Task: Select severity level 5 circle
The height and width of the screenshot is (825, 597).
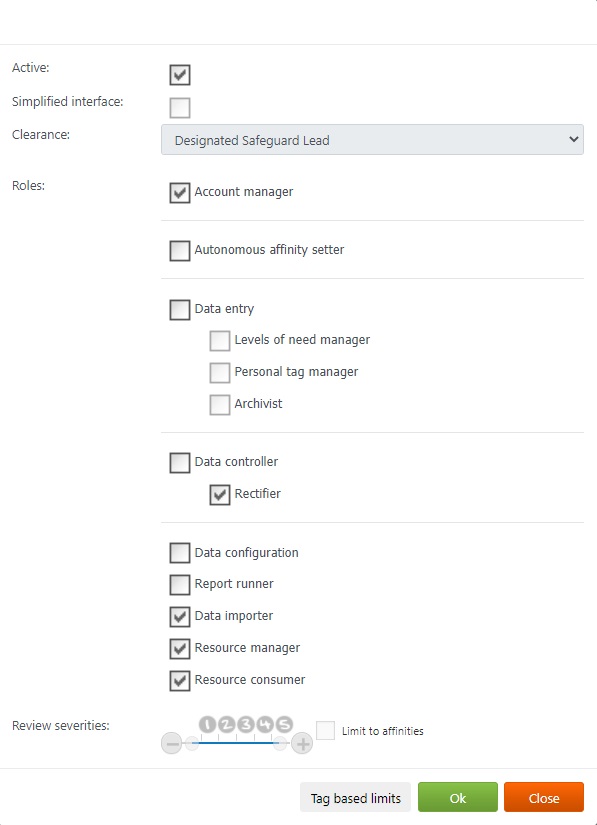Action: coord(284,725)
